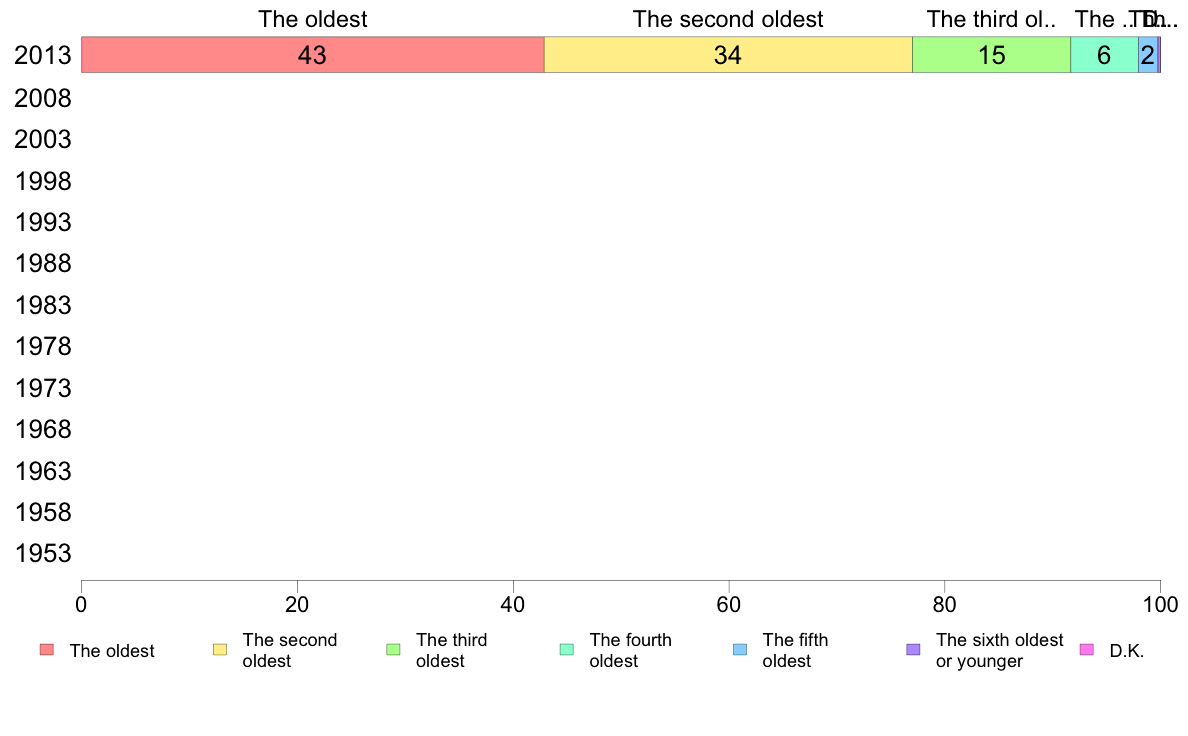Screen dimensions: 1188x736
Task: Select the green bar segment showing 15
Action: click(991, 55)
